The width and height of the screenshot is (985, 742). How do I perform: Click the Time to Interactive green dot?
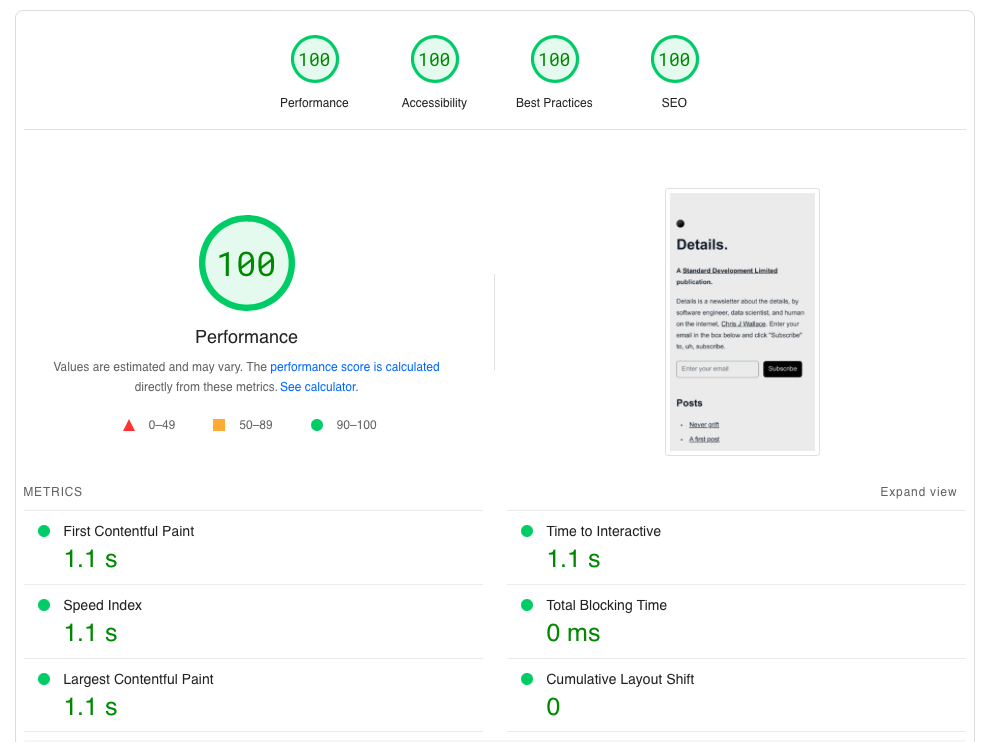click(x=527, y=531)
